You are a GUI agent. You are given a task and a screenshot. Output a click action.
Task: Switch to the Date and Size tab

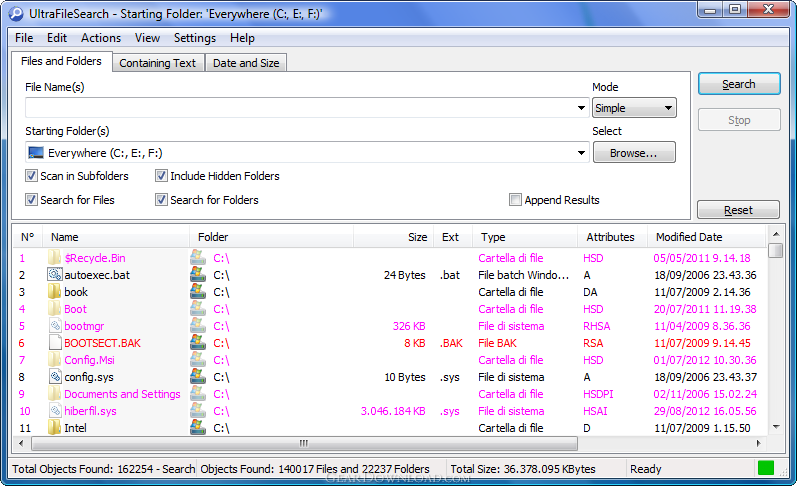coord(246,63)
